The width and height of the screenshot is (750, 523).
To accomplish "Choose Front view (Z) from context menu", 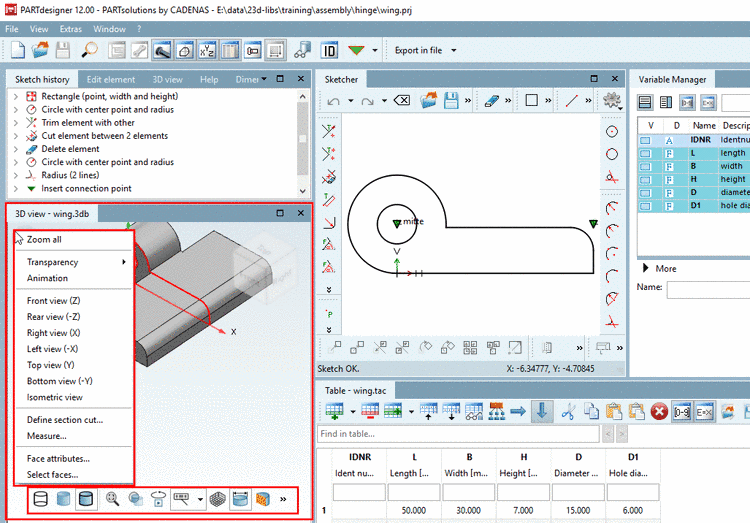I will pyautogui.click(x=74, y=301).
